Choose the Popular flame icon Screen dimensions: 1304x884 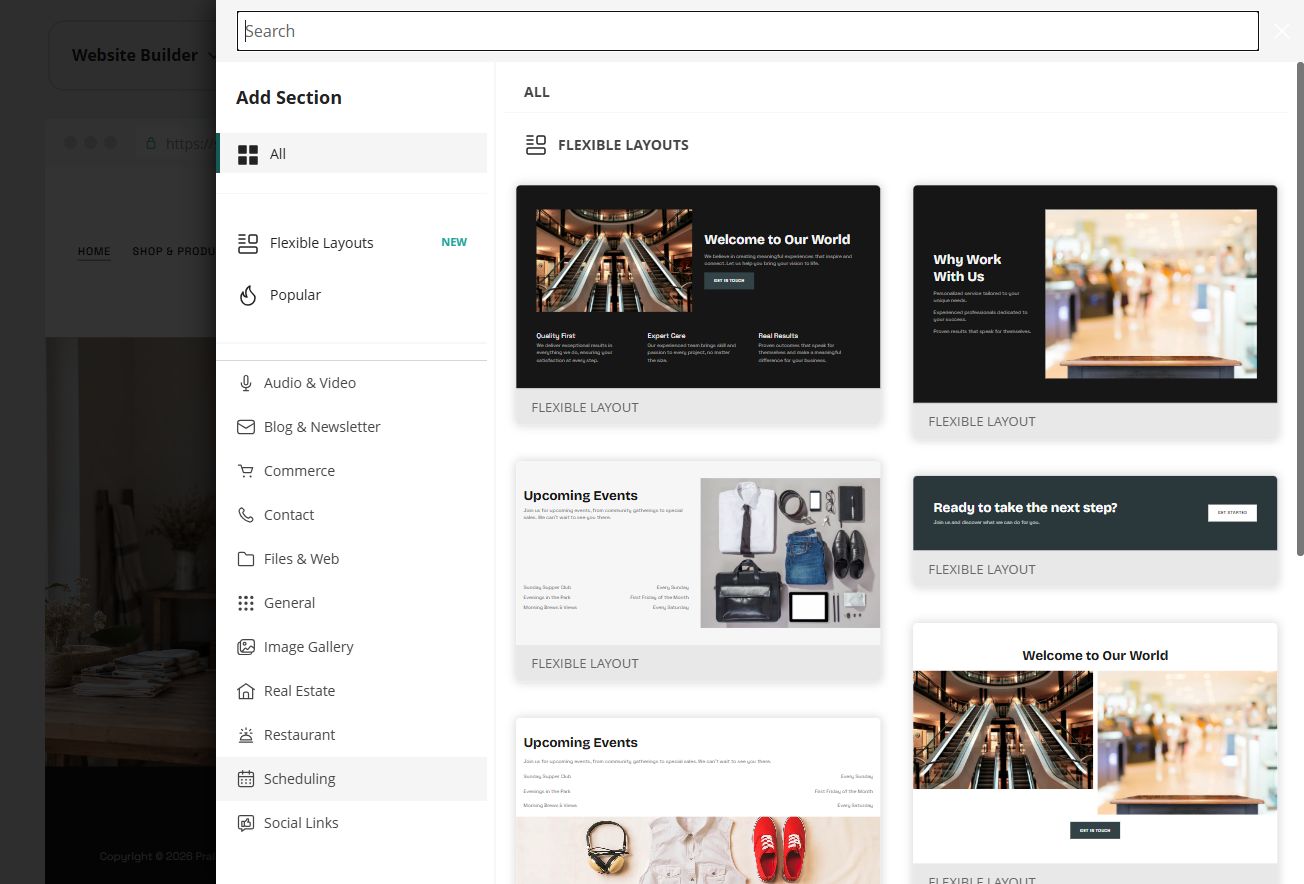click(248, 295)
